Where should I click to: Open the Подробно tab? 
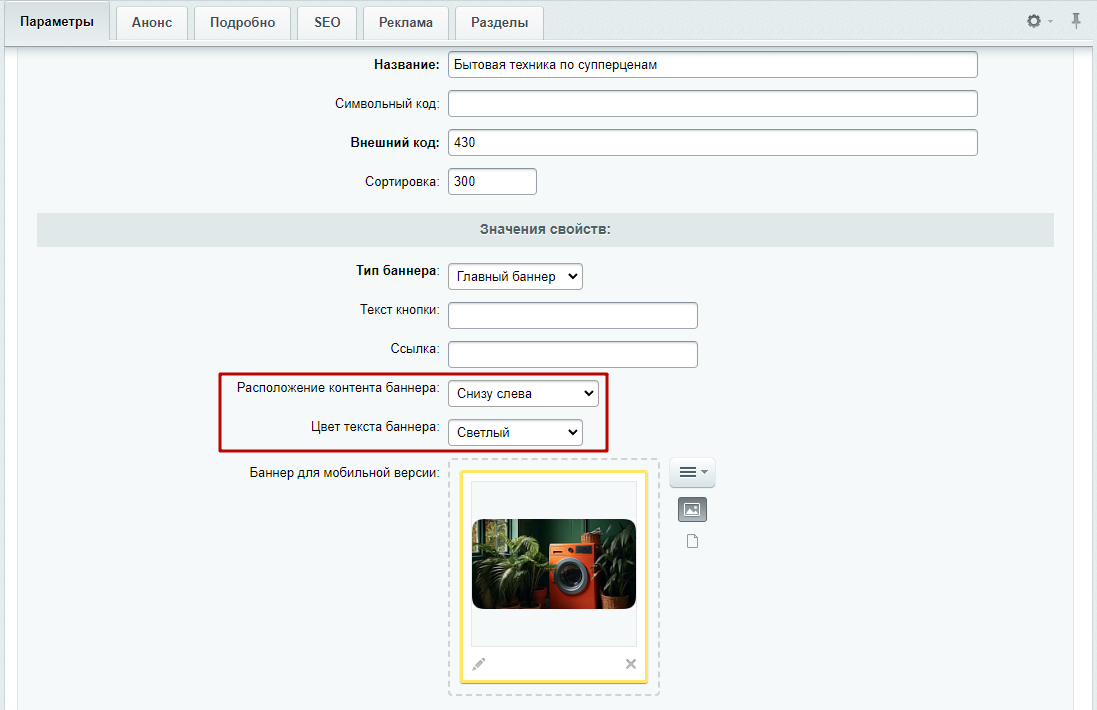[x=243, y=22]
